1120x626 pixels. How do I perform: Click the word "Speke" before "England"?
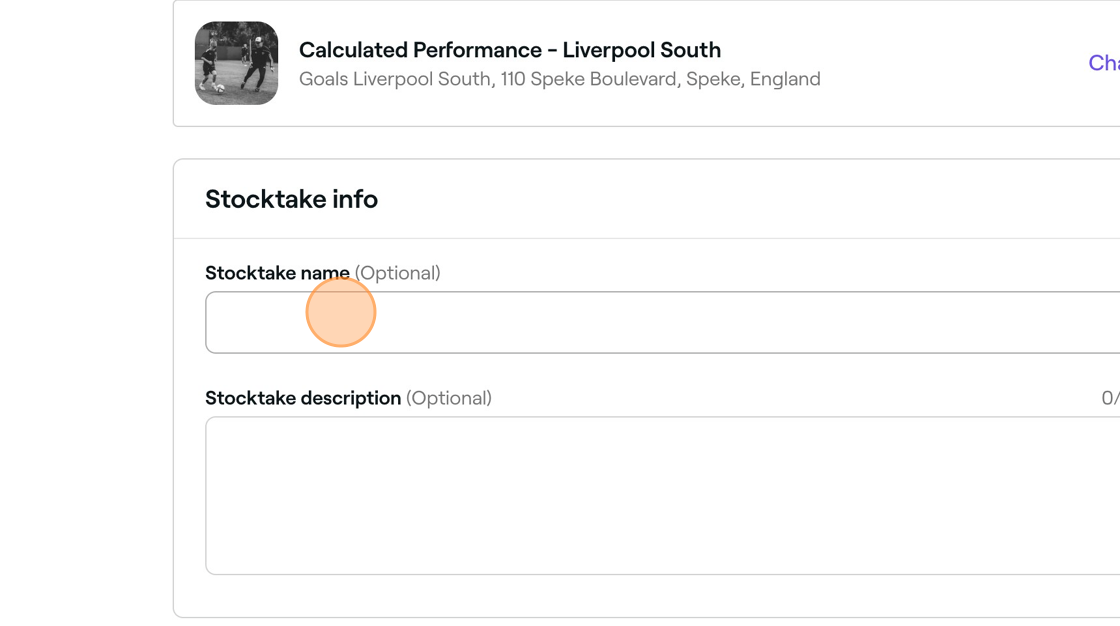click(x=713, y=79)
